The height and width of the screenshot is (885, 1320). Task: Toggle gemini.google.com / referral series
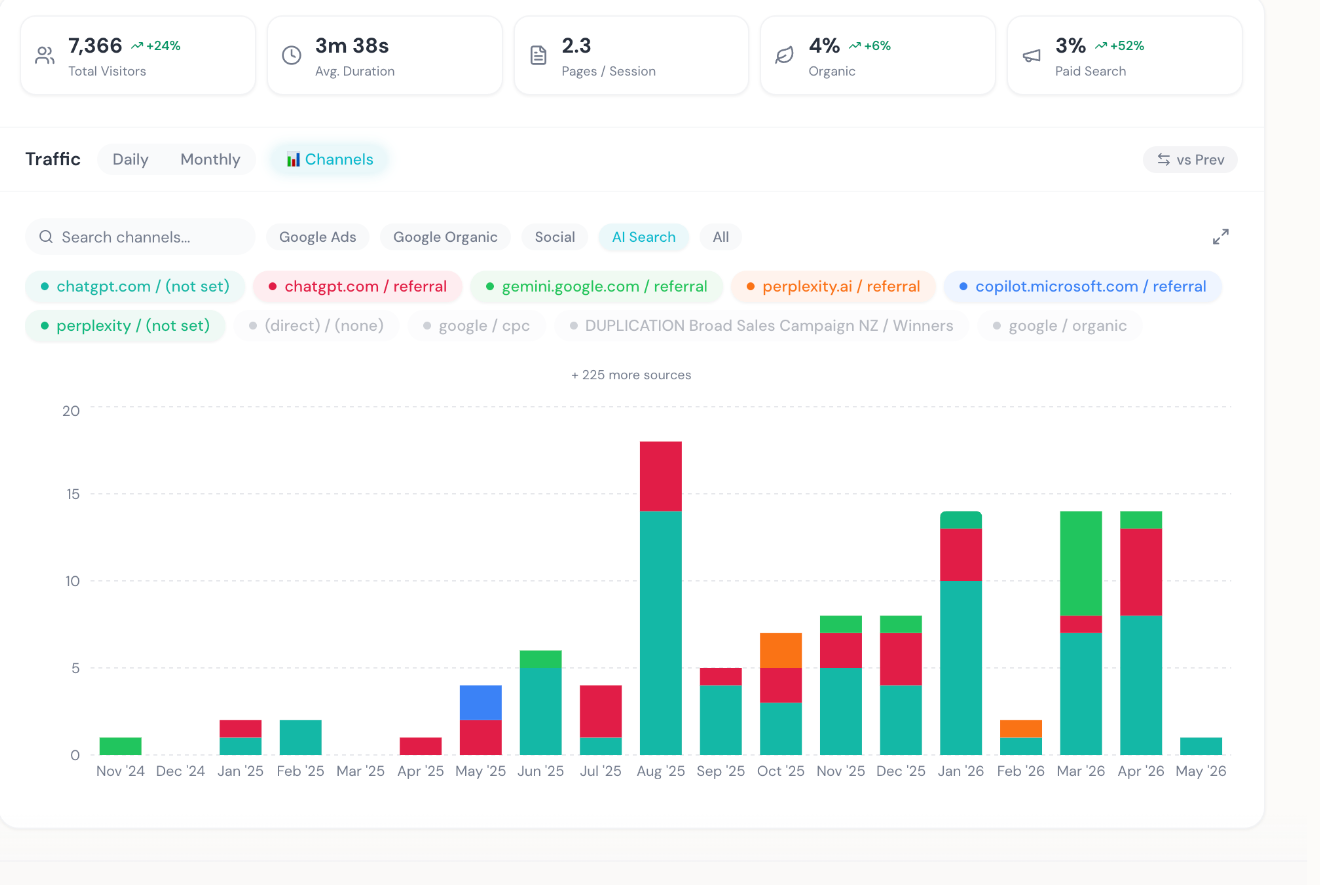click(x=596, y=286)
